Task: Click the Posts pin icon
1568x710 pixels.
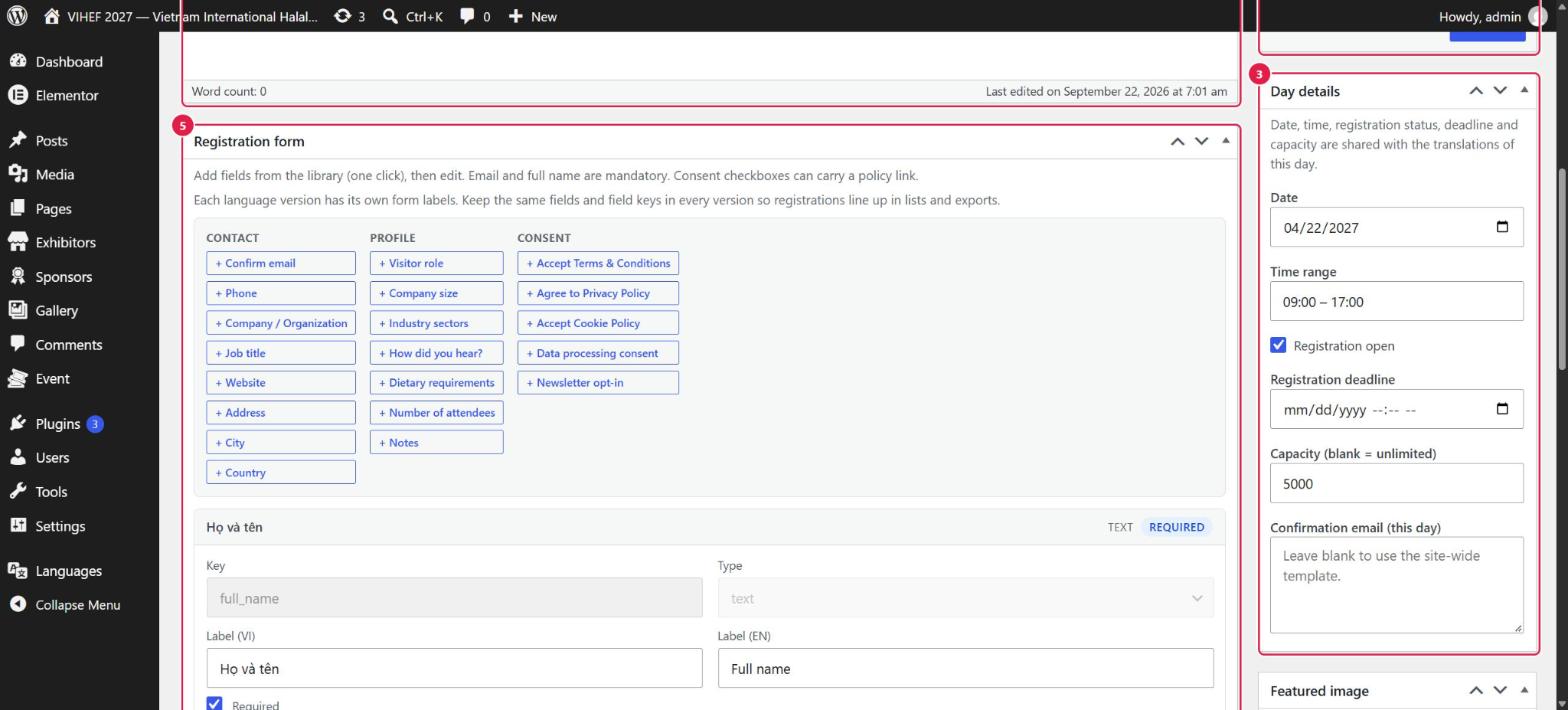Action: (17, 140)
